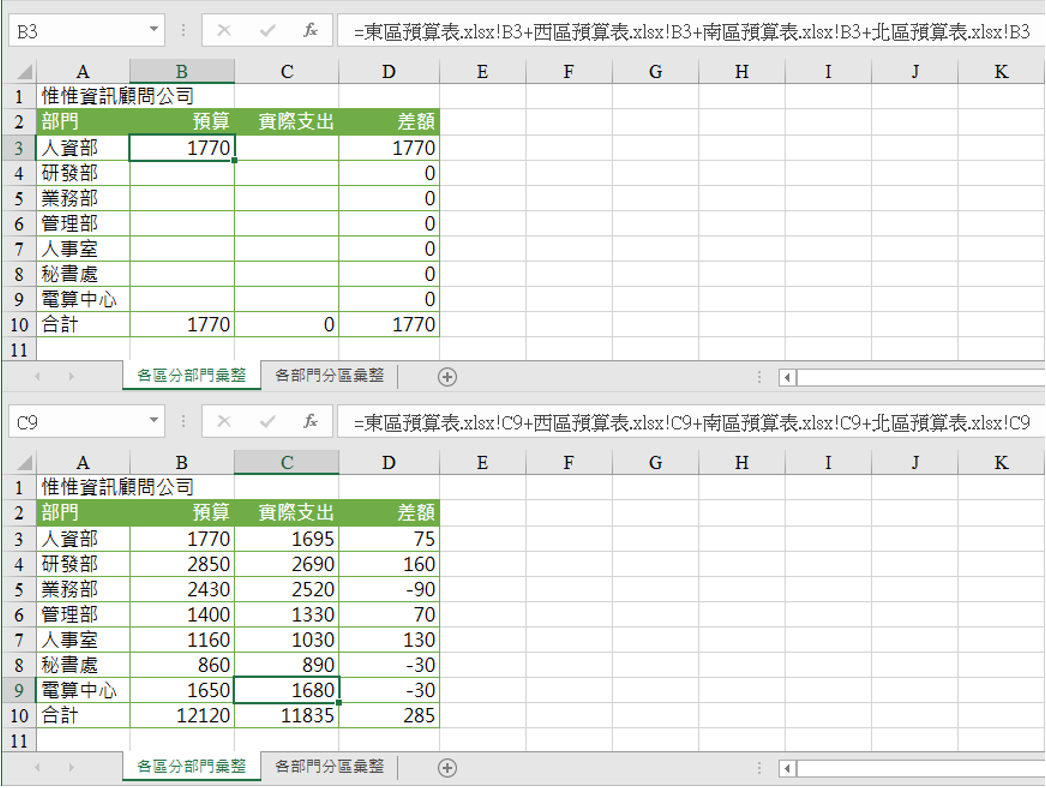Open Insert Function fx beside B3 formula
Image resolution: width=1046 pixels, height=788 pixels.
pos(310,30)
